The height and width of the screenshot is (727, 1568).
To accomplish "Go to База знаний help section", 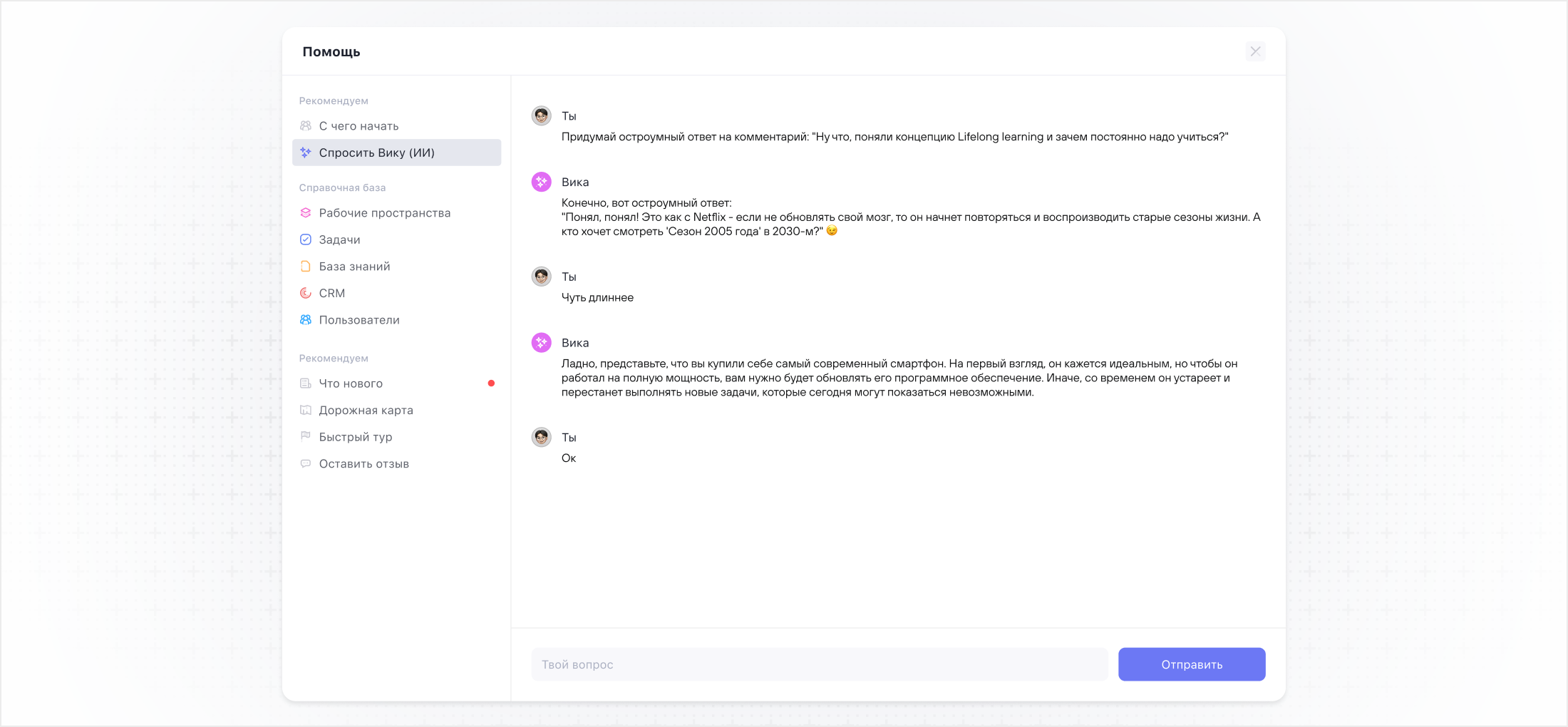I will (x=354, y=267).
